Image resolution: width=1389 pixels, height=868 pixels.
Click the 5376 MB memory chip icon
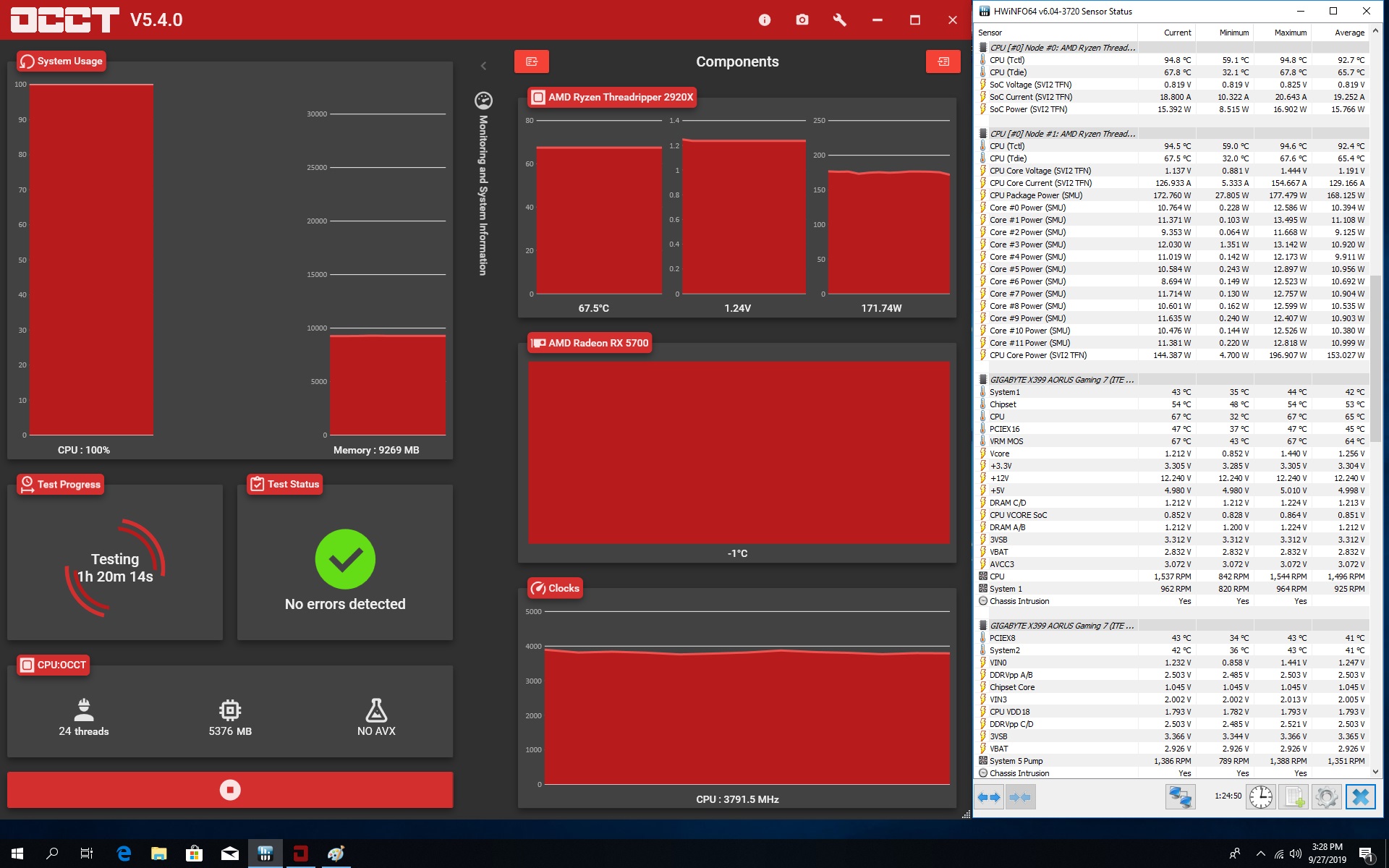[230, 710]
